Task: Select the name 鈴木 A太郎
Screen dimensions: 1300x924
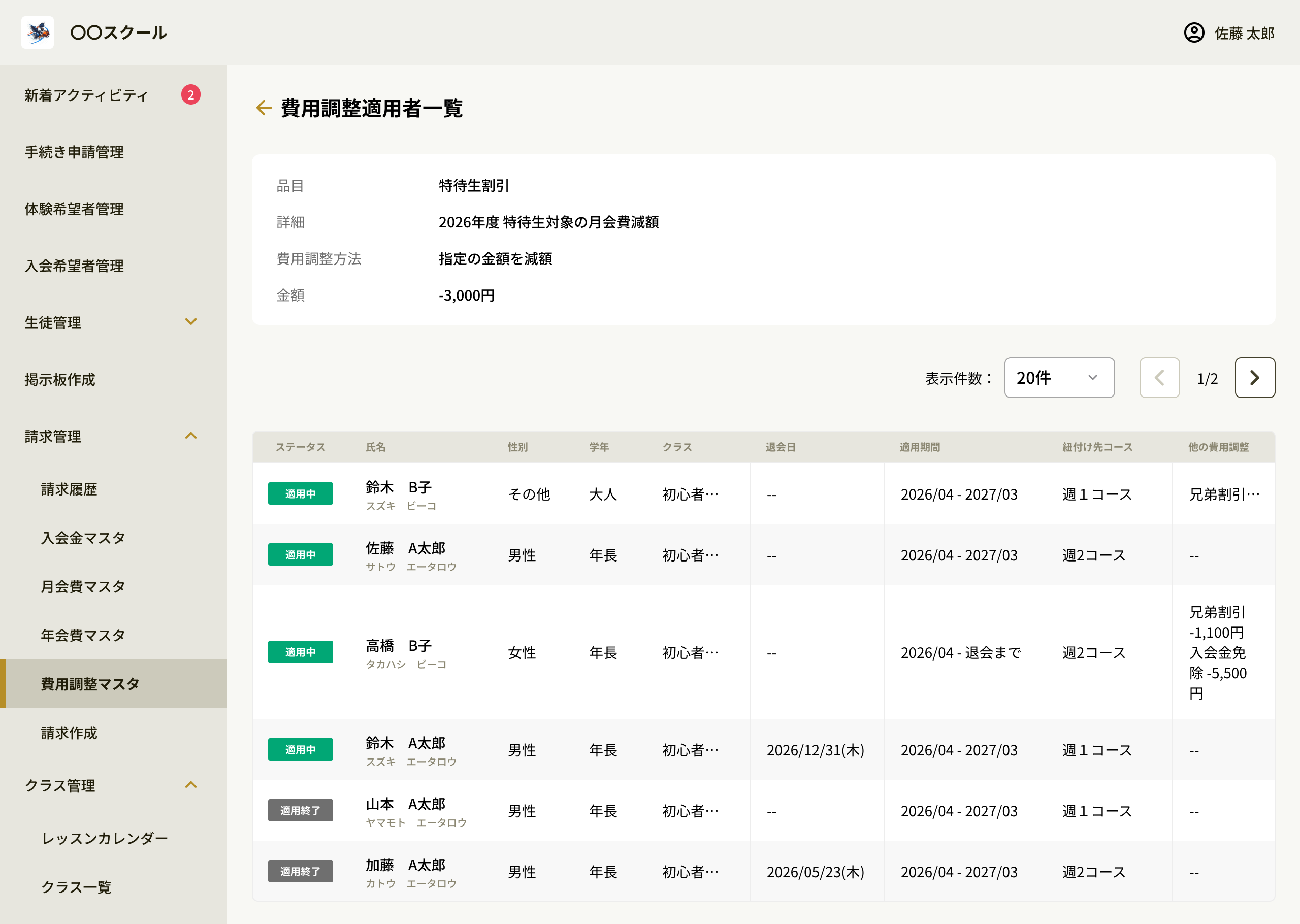Action: tap(406, 744)
